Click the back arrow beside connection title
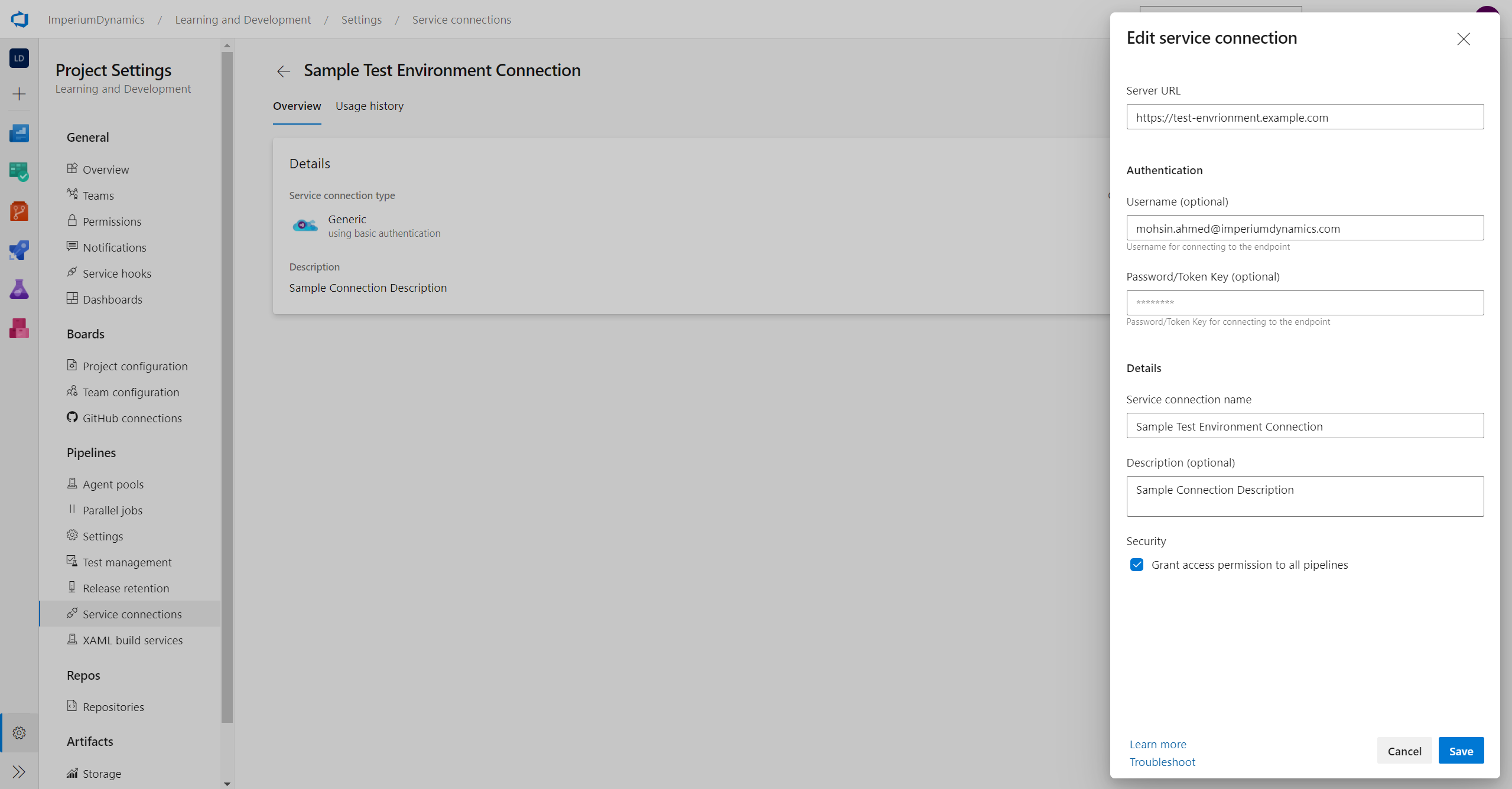 point(283,71)
